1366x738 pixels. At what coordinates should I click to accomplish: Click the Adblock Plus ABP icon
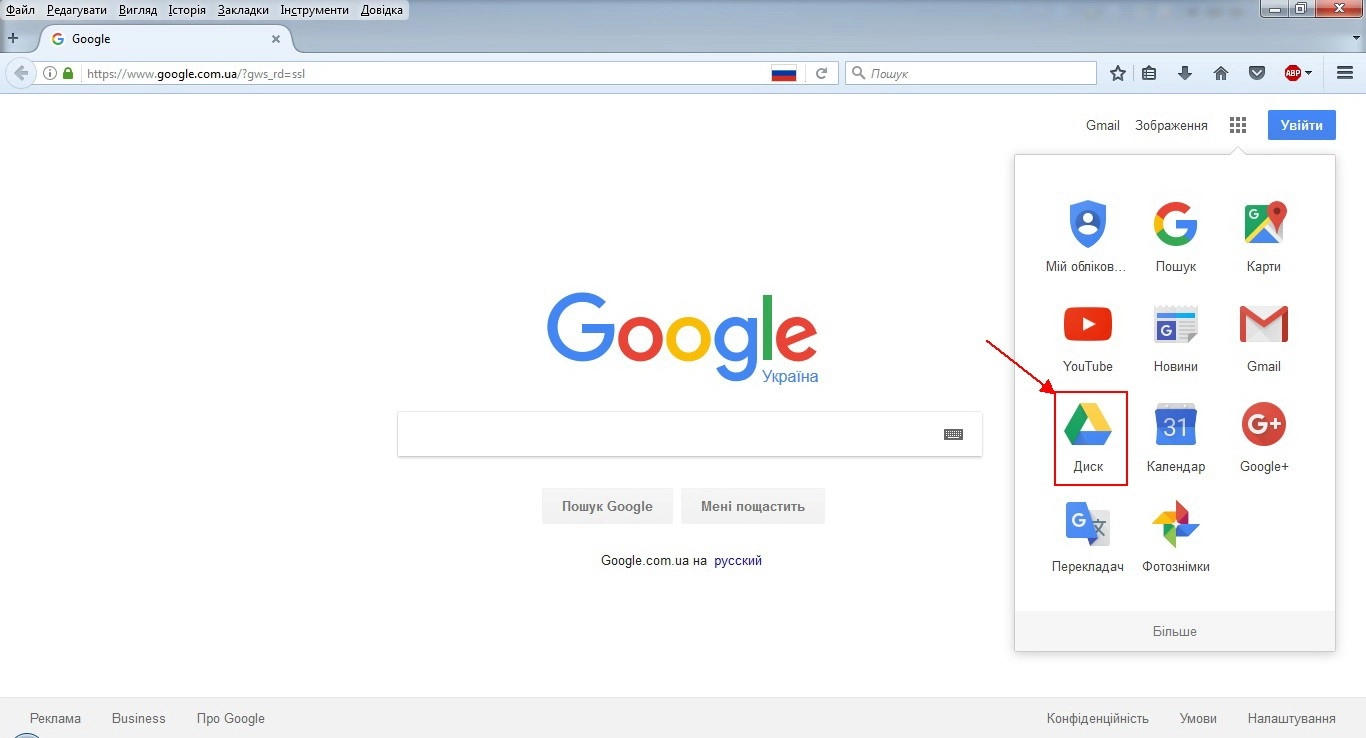1292,73
